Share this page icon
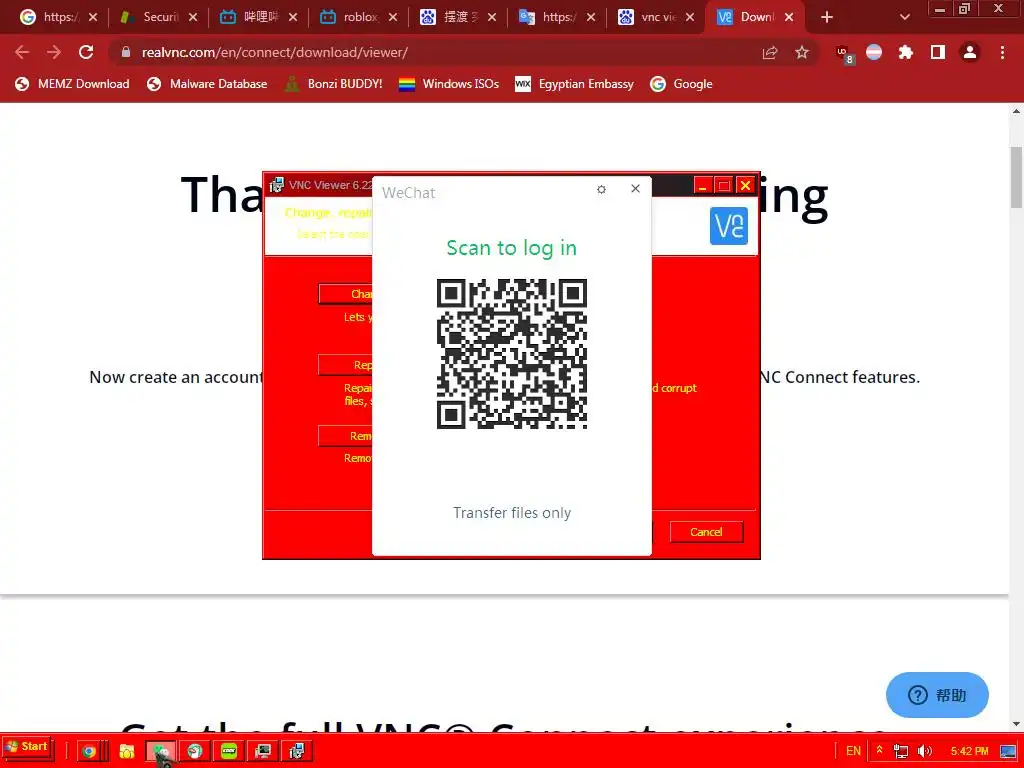Viewport: 1024px width, 768px height. pyautogui.click(x=770, y=52)
